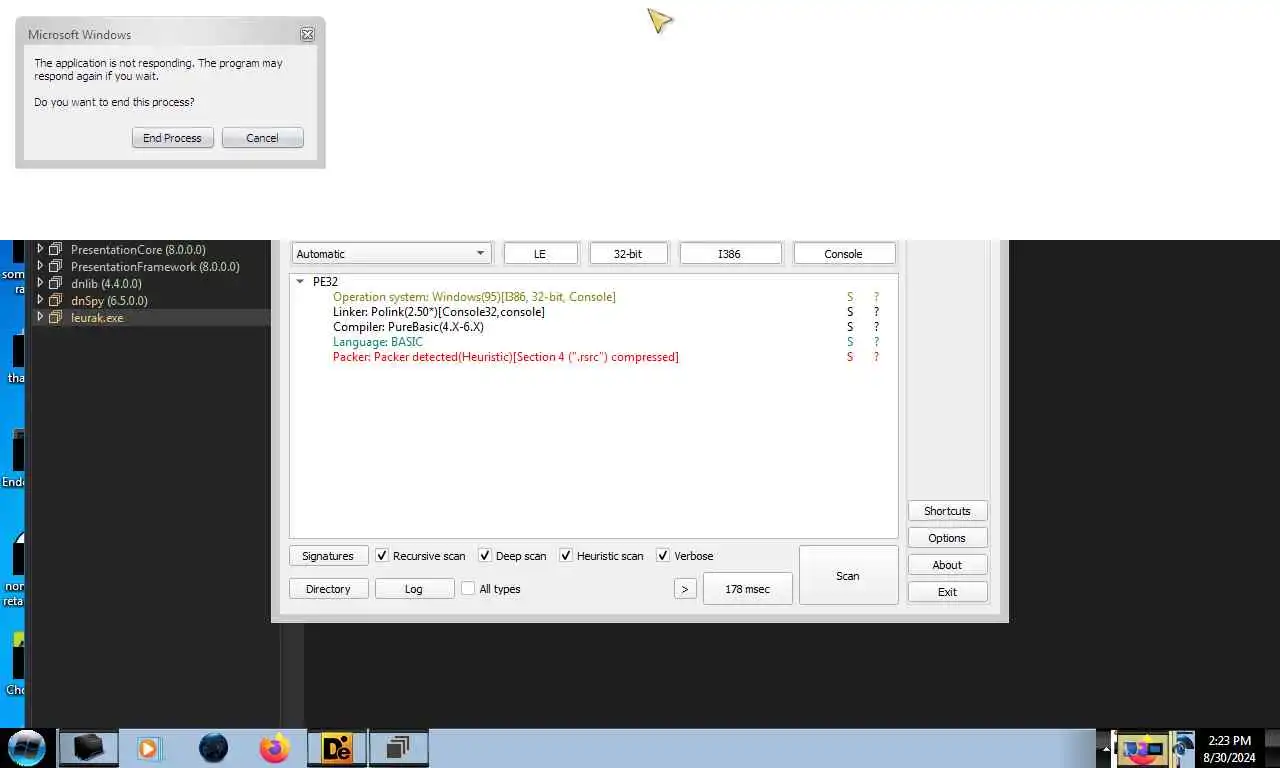This screenshot has width=1280, height=768.
Task: Click the > arrow button
Action: click(684, 589)
